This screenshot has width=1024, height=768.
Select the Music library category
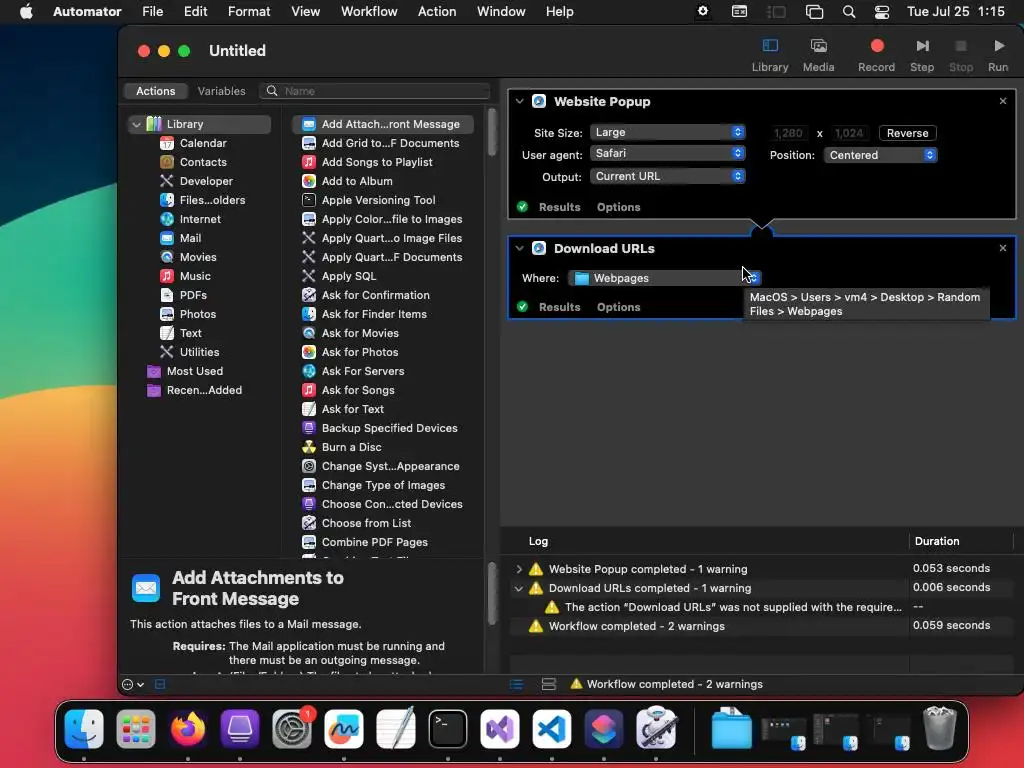[195, 276]
